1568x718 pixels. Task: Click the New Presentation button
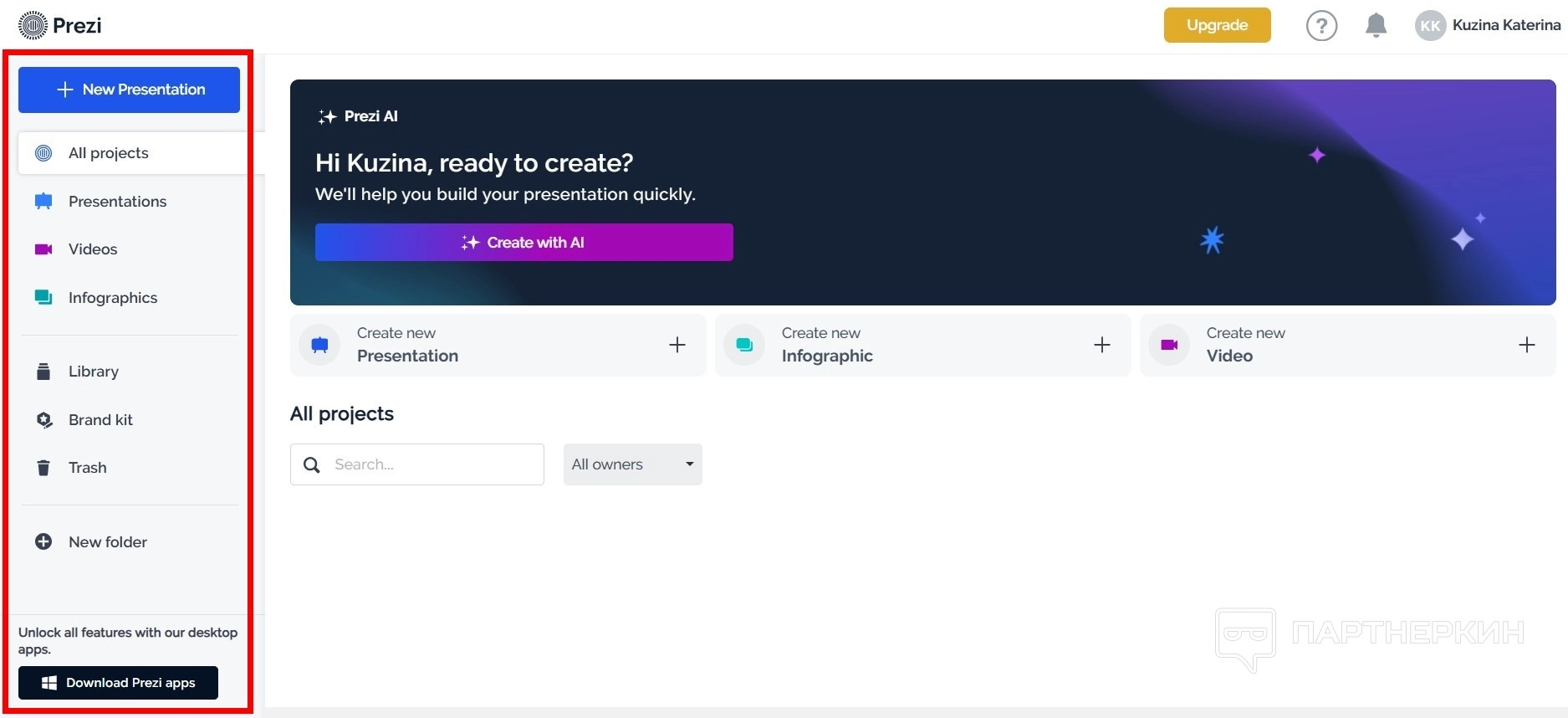tap(129, 90)
